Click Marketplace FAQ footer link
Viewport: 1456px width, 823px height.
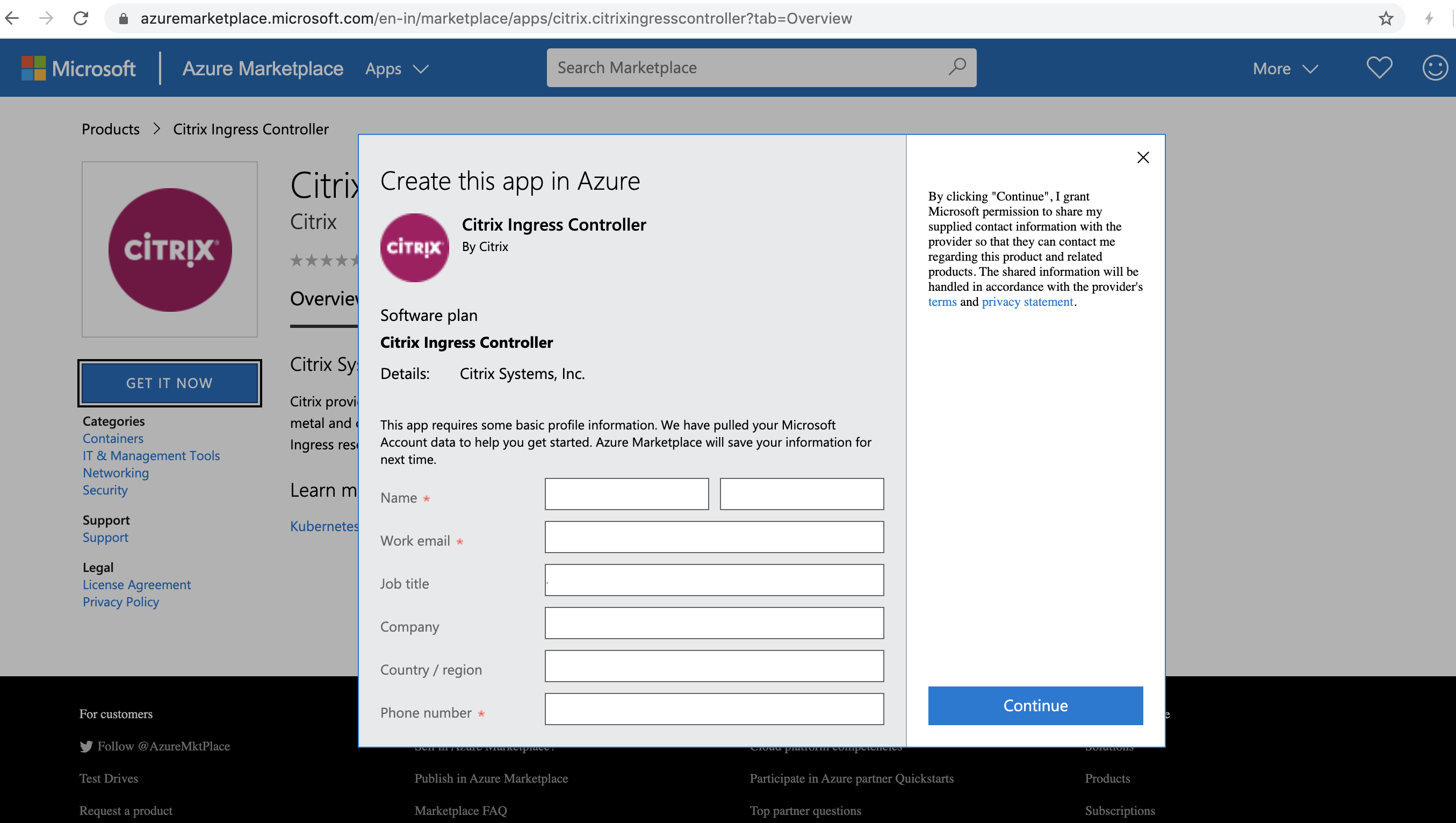tap(460, 811)
